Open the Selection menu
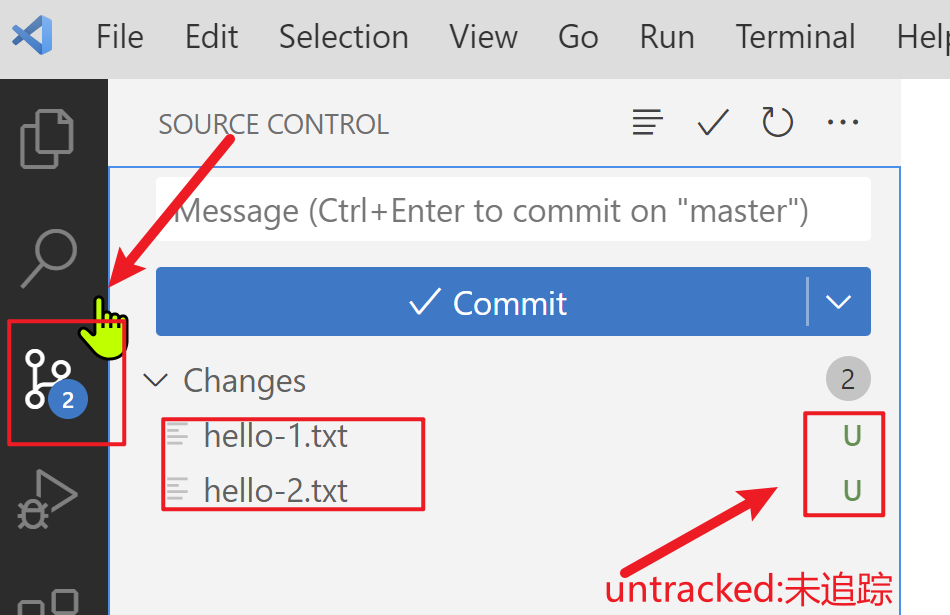The height and width of the screenshot is (615, 950). 343,37
